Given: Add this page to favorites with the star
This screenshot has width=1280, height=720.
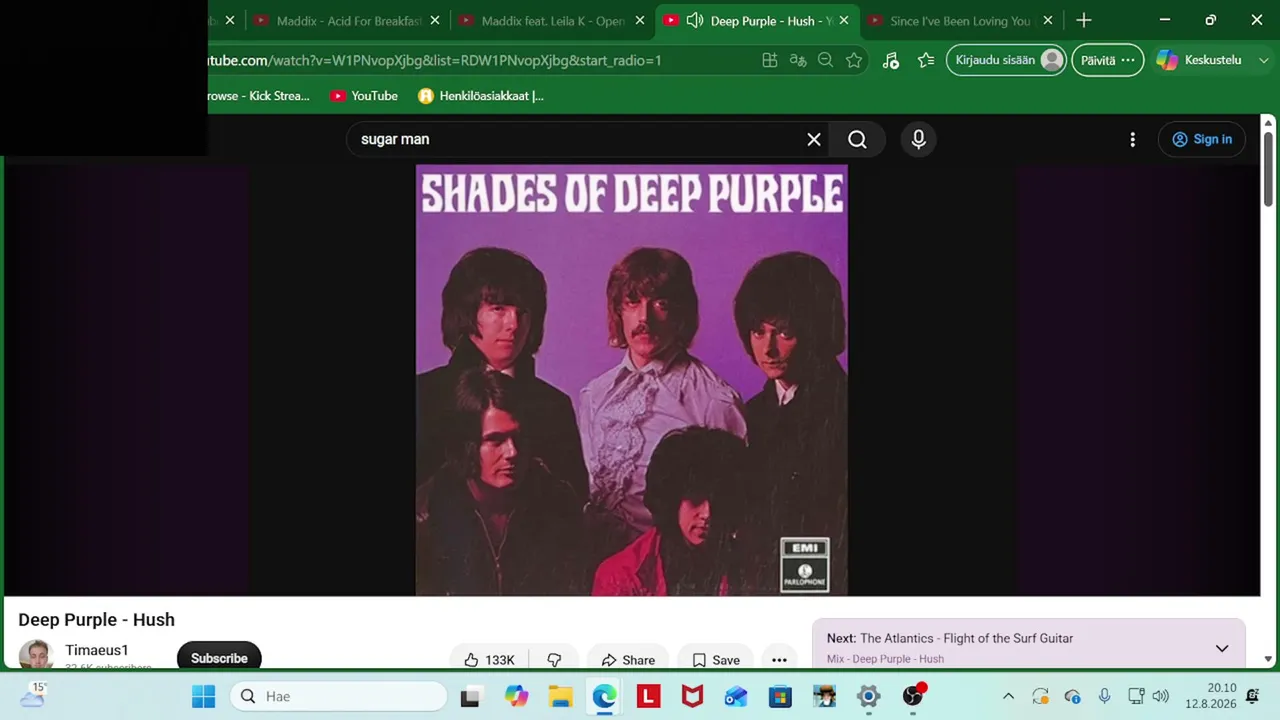Looking at the screenshot, I should (x=854, y=60).
